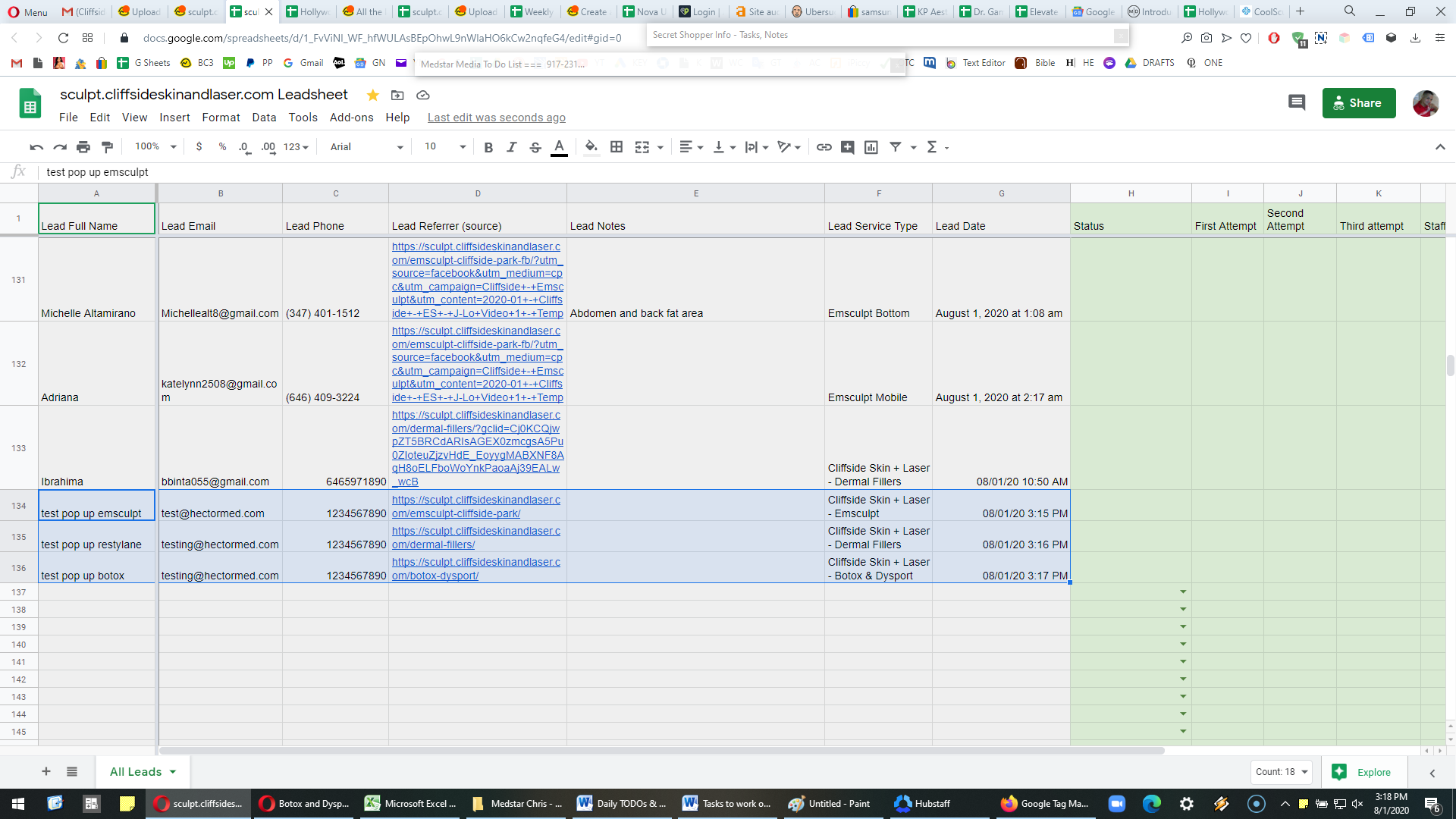The image size is (1456, 819).
Task: Open the 100% zoom dropdown
Action: (x=155, y=147)
